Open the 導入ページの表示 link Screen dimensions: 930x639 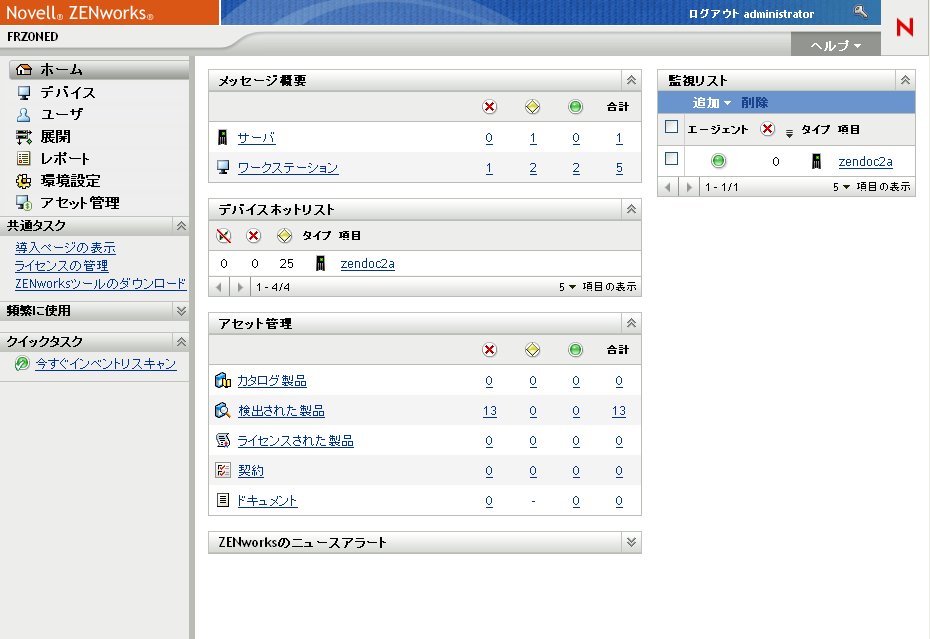coord(65,247)
